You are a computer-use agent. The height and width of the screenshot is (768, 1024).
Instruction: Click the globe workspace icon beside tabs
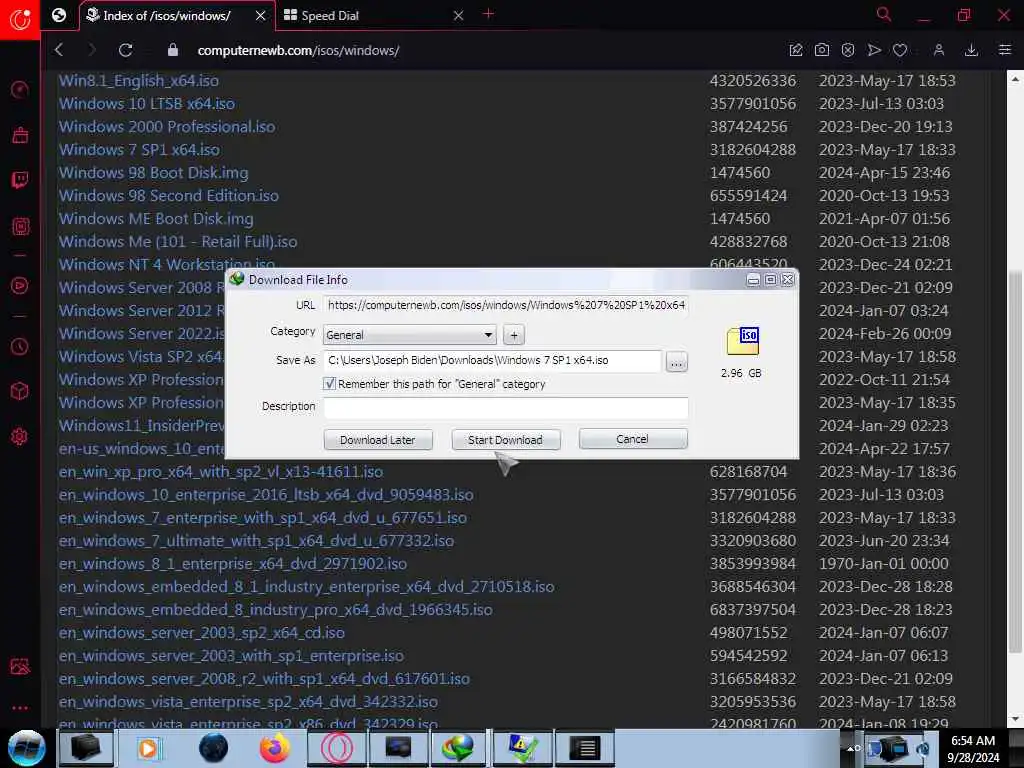(59, 15)
